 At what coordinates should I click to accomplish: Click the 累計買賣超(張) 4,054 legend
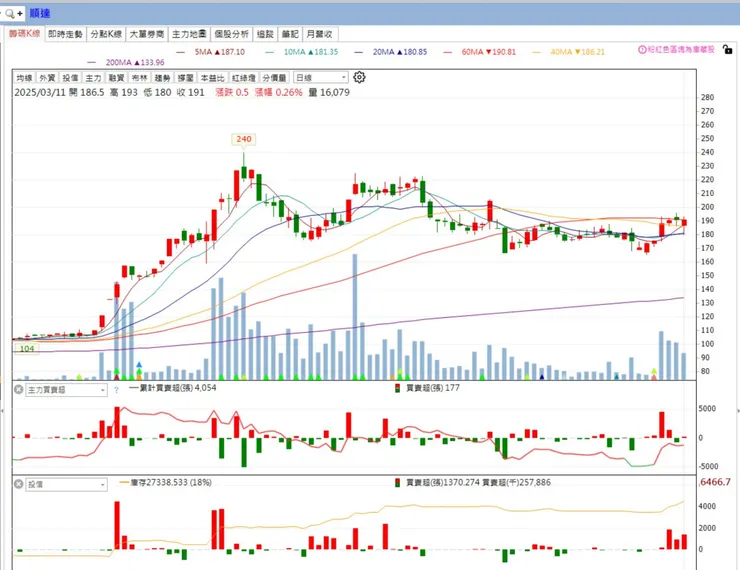pyautogui.click(x=172, y=388)
